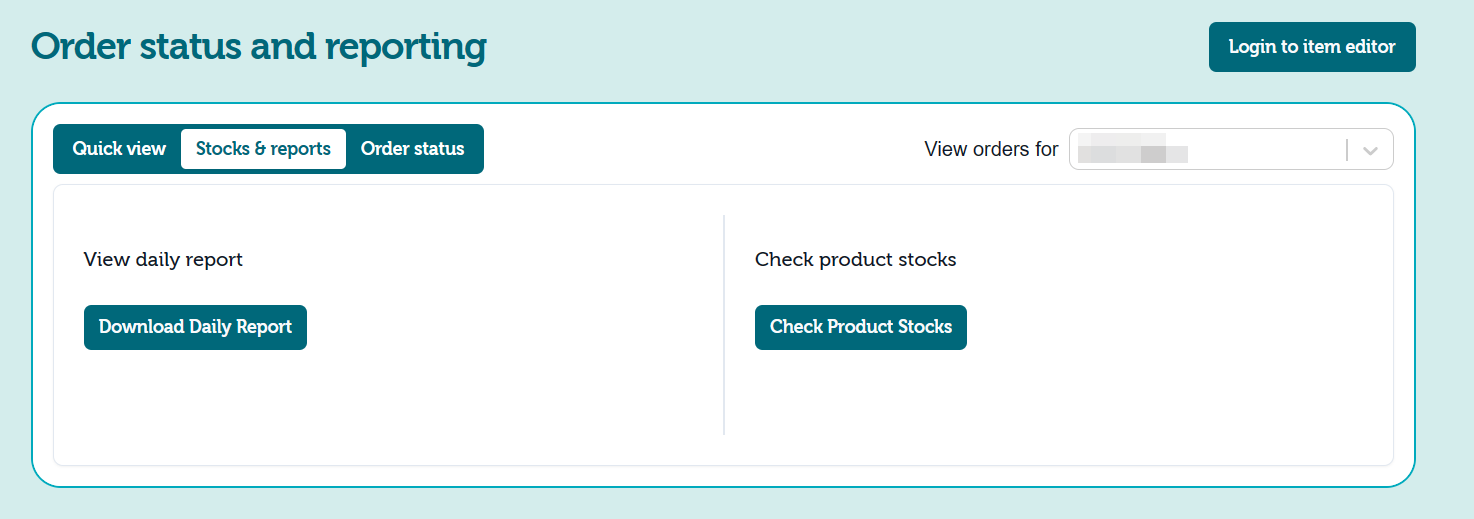Click empty space below Check Product Stocks button

[x=861, y=400]
